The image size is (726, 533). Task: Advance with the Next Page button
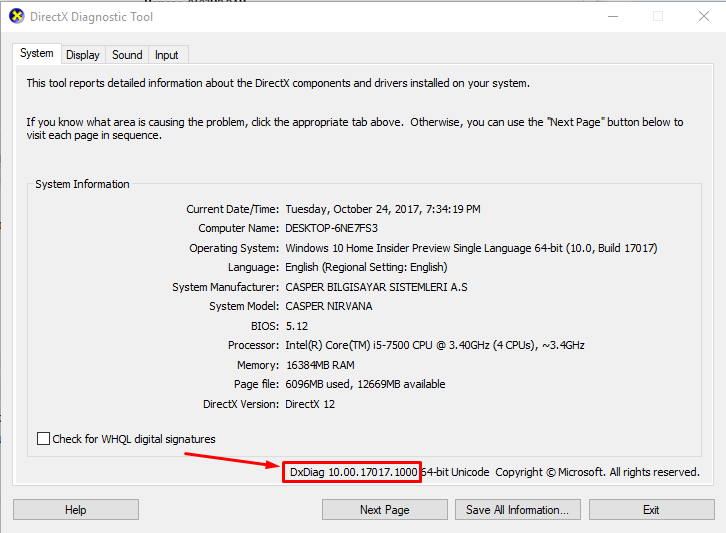pyautogui.click(x=385, y=509)
